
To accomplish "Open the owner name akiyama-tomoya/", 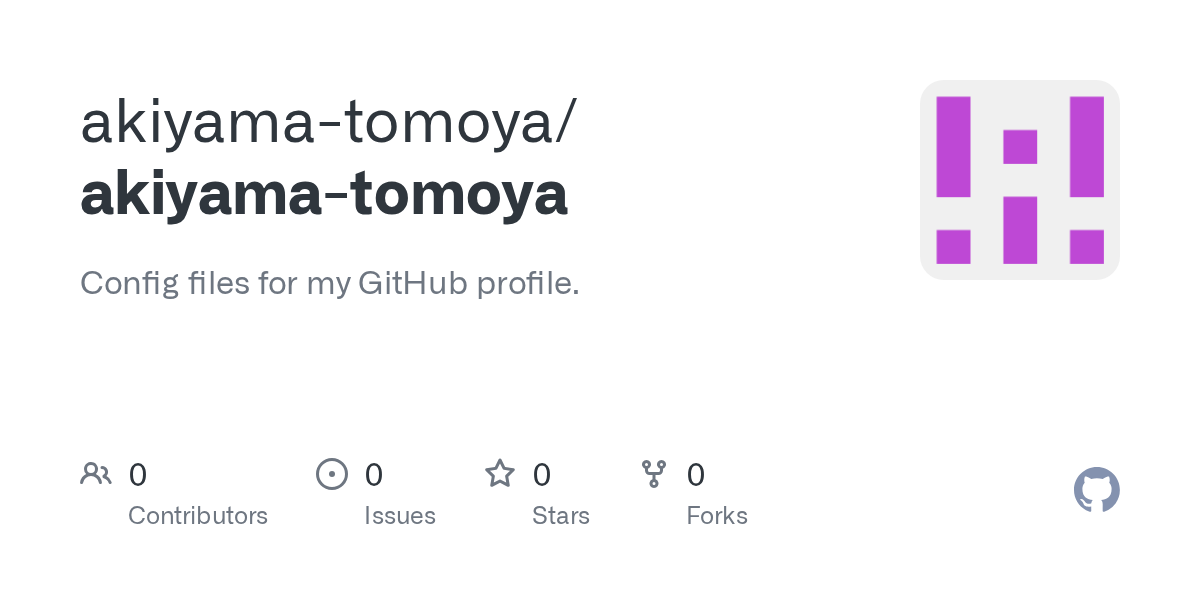I will 328,122.
